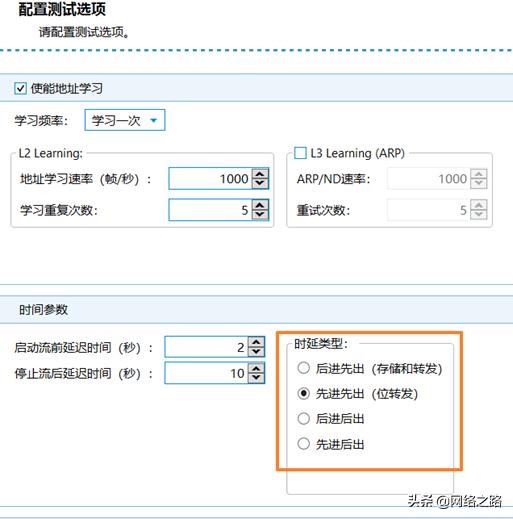The width and height of the screenshot is (513, 519).
Task: Select 后进先出 (存储和转发) radio button
Action: click(x=303, y=368)
